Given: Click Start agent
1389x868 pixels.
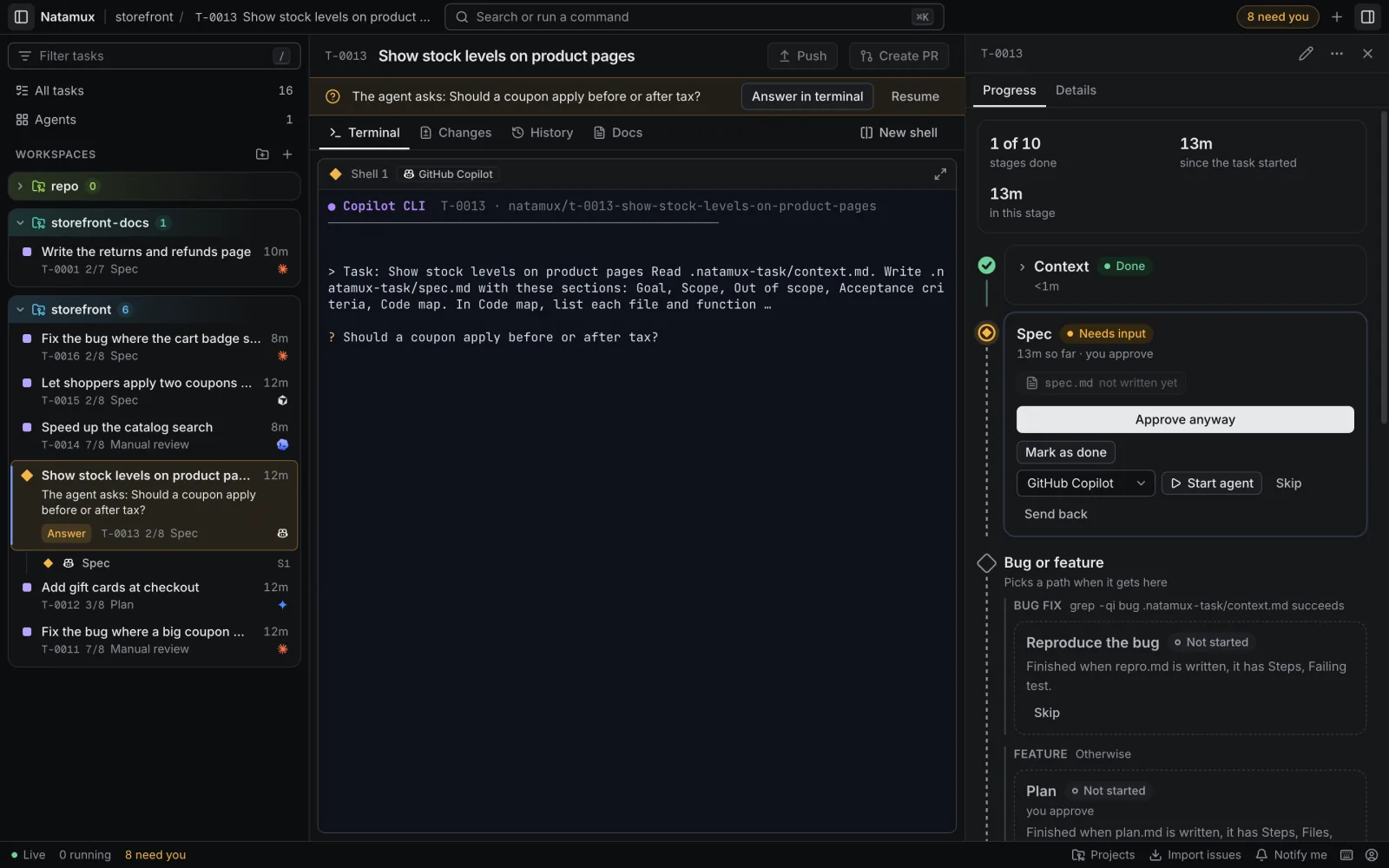Looking at the screenshot, I should coord(1211,483).
